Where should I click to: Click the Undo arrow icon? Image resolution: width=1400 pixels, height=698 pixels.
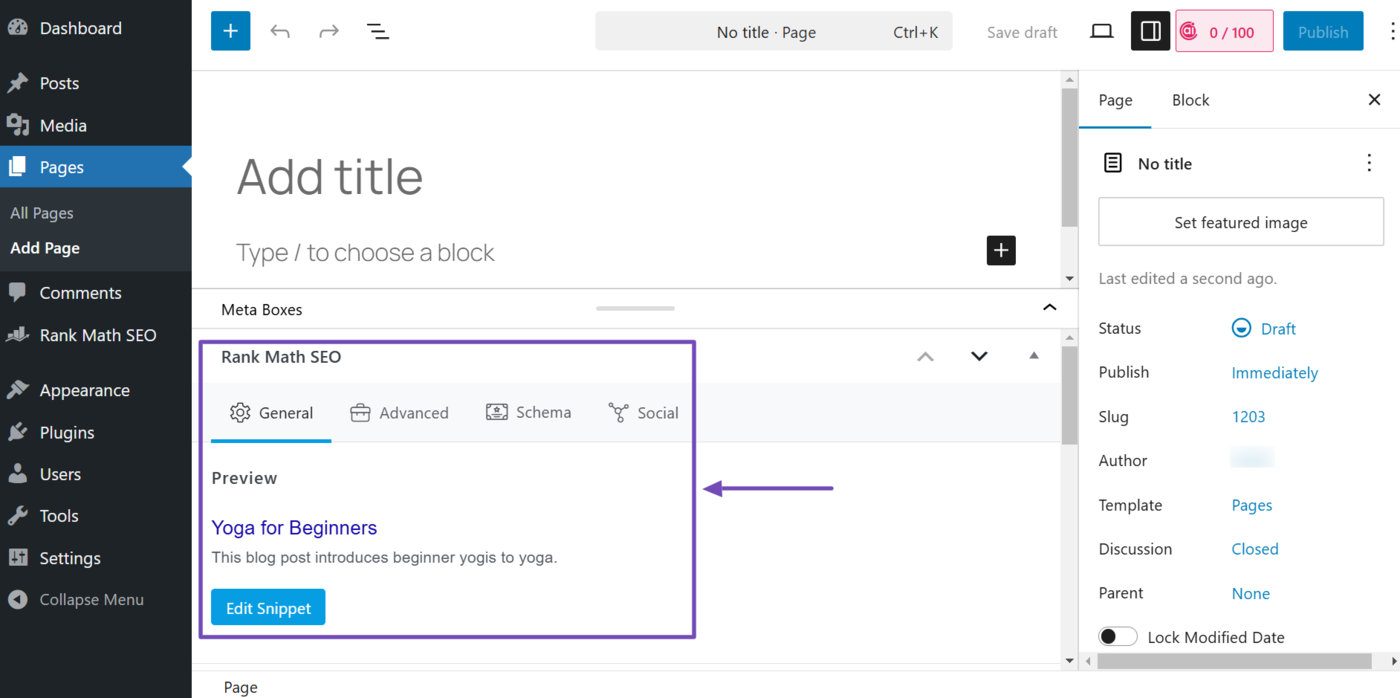point(280,31)
